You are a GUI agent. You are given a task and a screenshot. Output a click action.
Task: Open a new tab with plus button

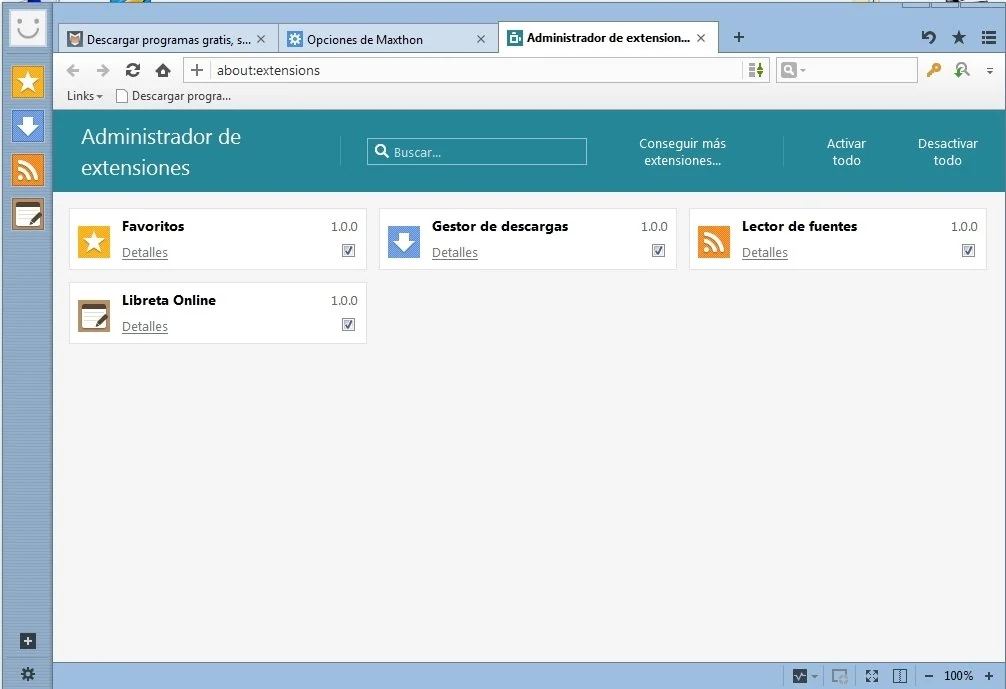click(x=738, y=37)
